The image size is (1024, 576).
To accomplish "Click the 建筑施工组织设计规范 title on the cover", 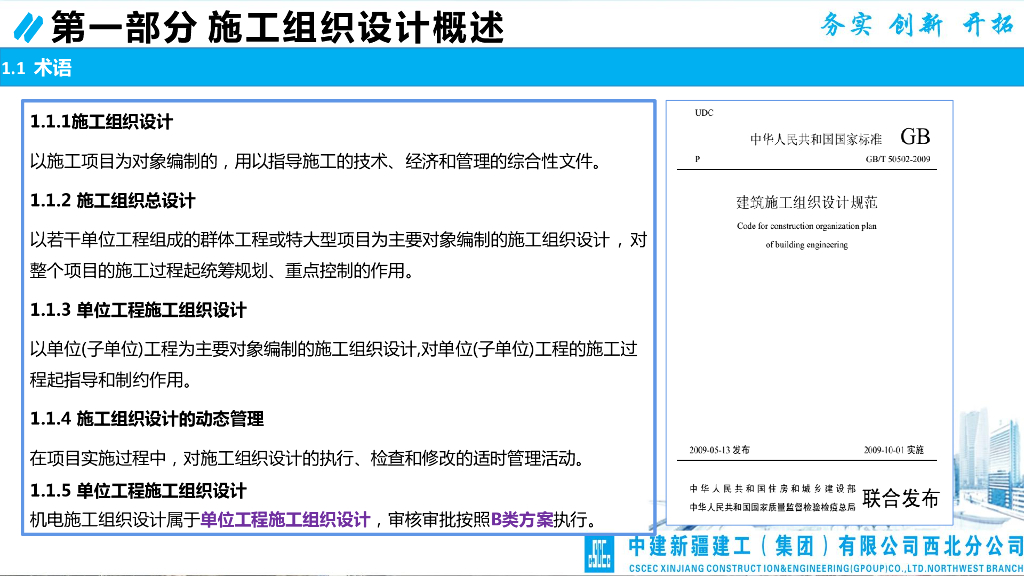I will (806, 202).
